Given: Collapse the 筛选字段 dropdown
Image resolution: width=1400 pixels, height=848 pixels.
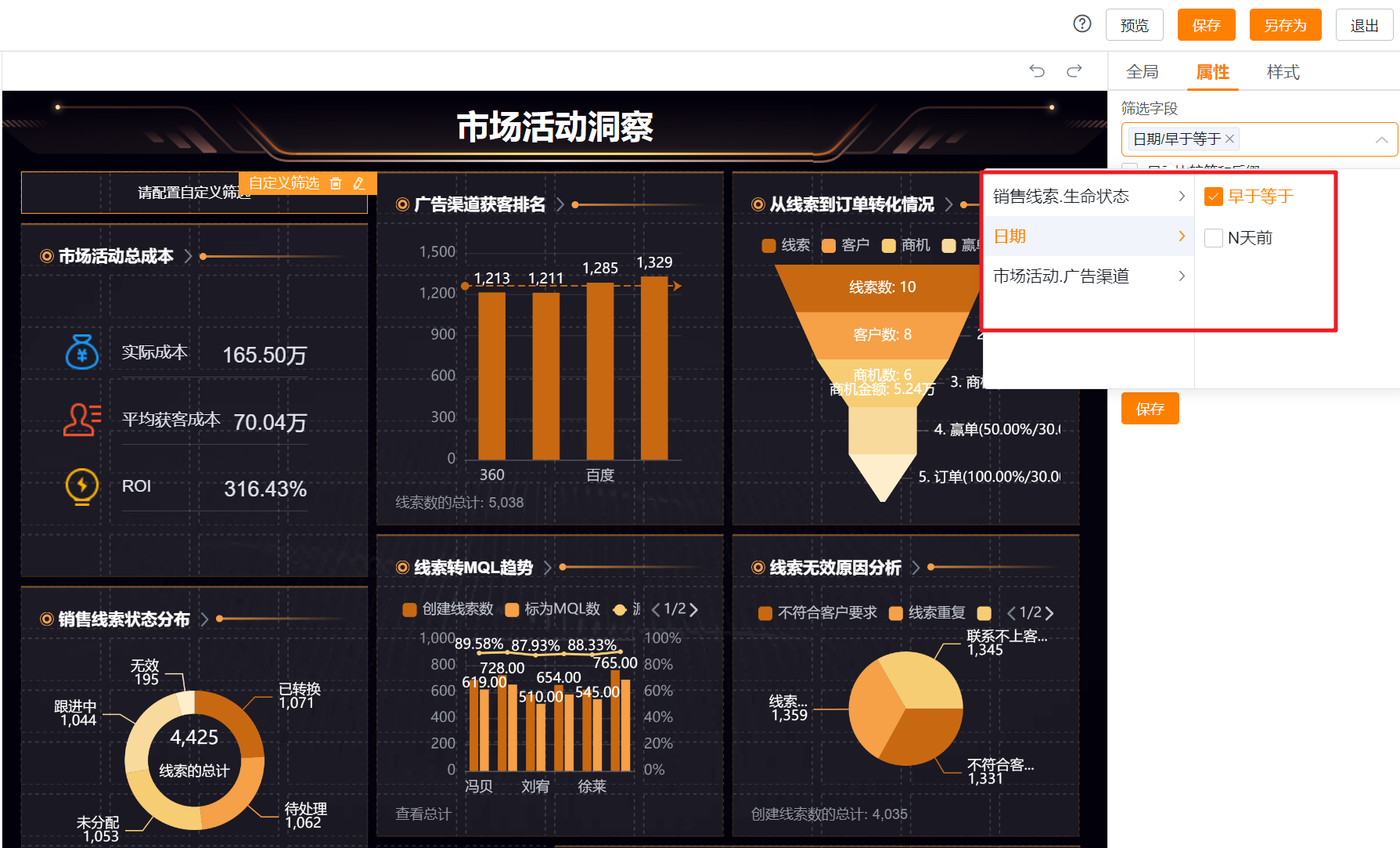Looking at the screenshot, I should pos(1381,139).
